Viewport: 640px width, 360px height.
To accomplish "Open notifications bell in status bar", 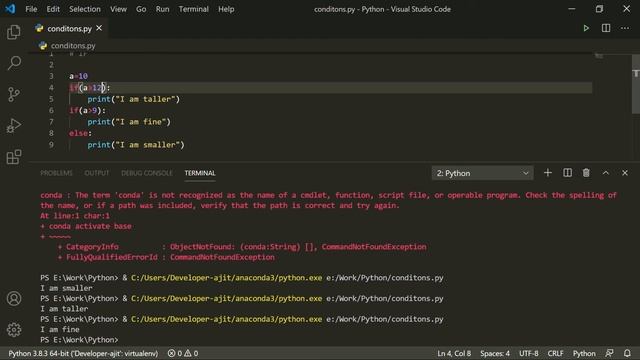I will (x=627, y=353).
